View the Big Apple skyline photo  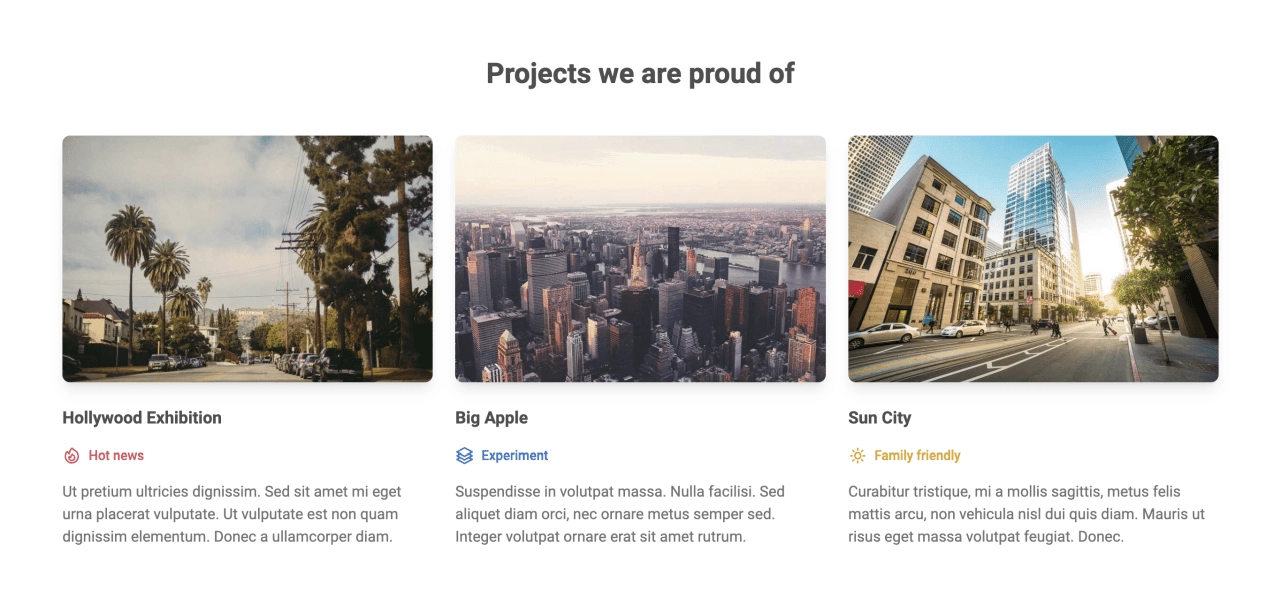[x=640, y=259]
